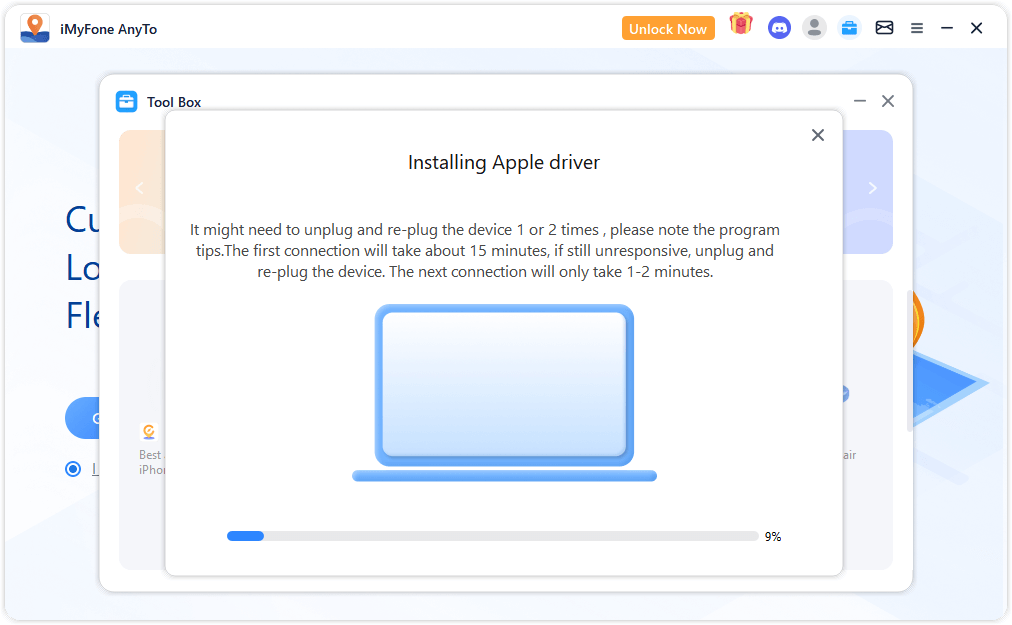Screen dimensions: 1012x625
Task: Close the Installing Apple driver dialog
Action: pos(818,135)
